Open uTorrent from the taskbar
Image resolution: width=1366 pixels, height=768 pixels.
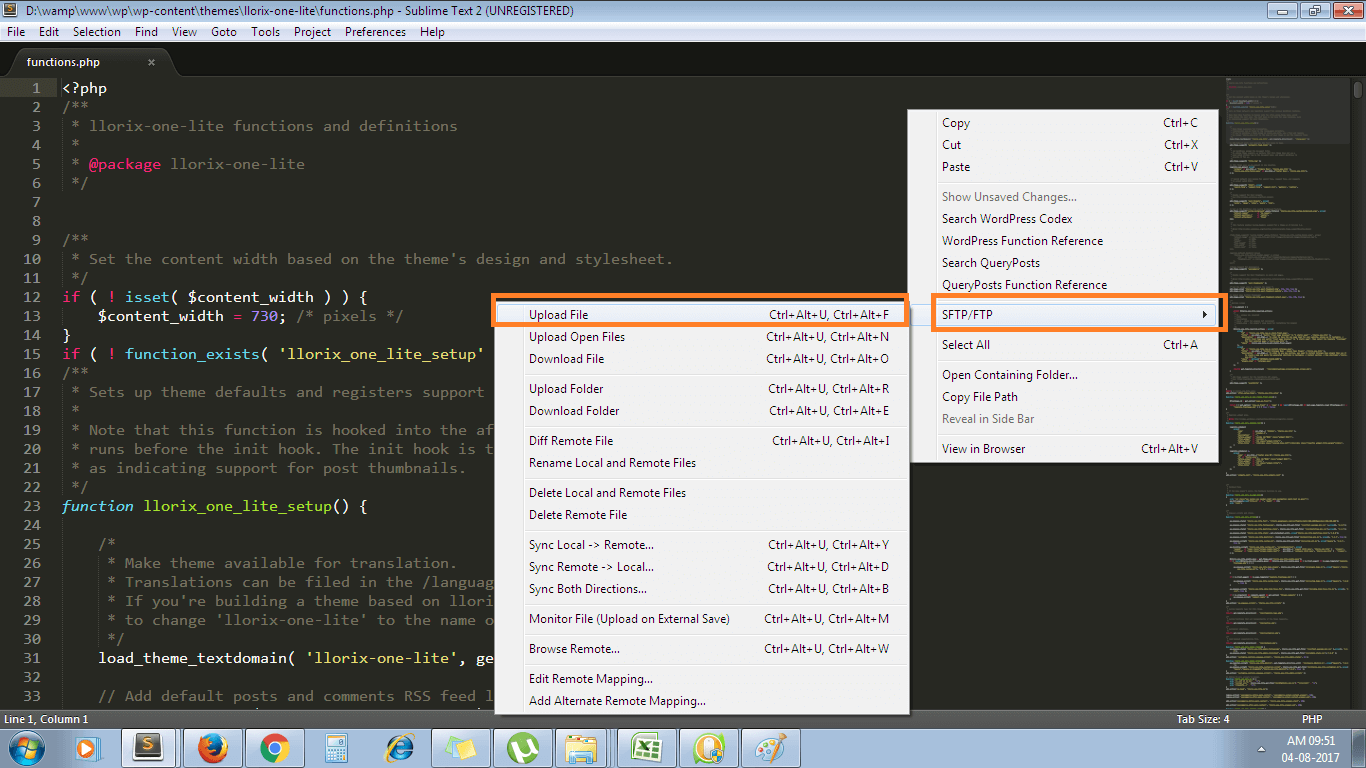coord(521,748)
